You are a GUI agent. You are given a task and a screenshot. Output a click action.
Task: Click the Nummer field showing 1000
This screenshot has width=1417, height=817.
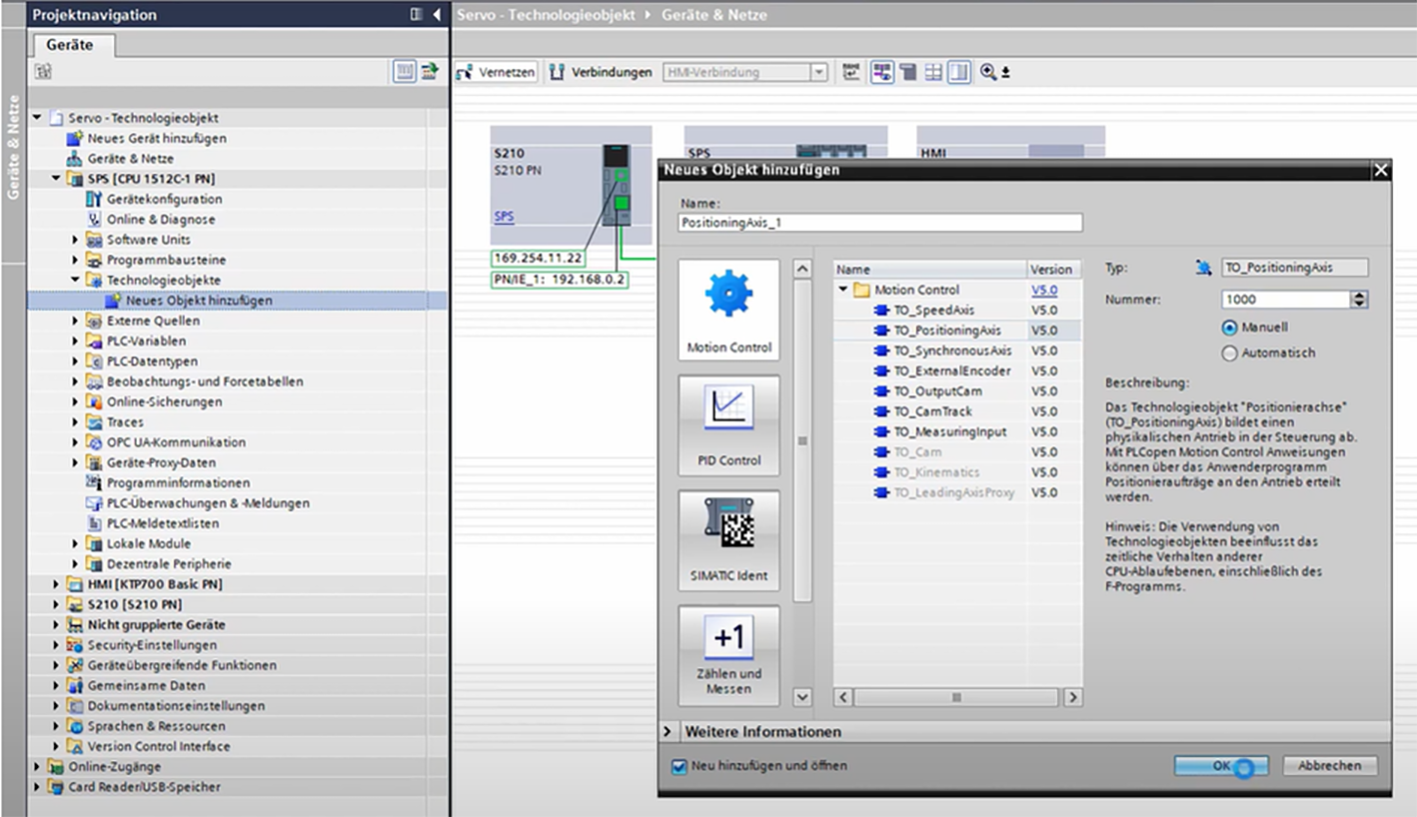point(1286,299)
